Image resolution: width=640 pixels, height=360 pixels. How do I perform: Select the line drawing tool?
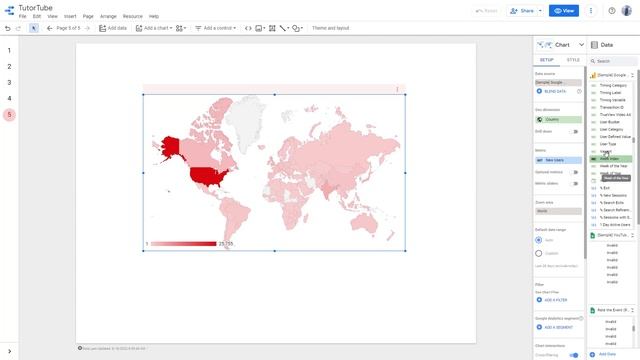(284, 28)
